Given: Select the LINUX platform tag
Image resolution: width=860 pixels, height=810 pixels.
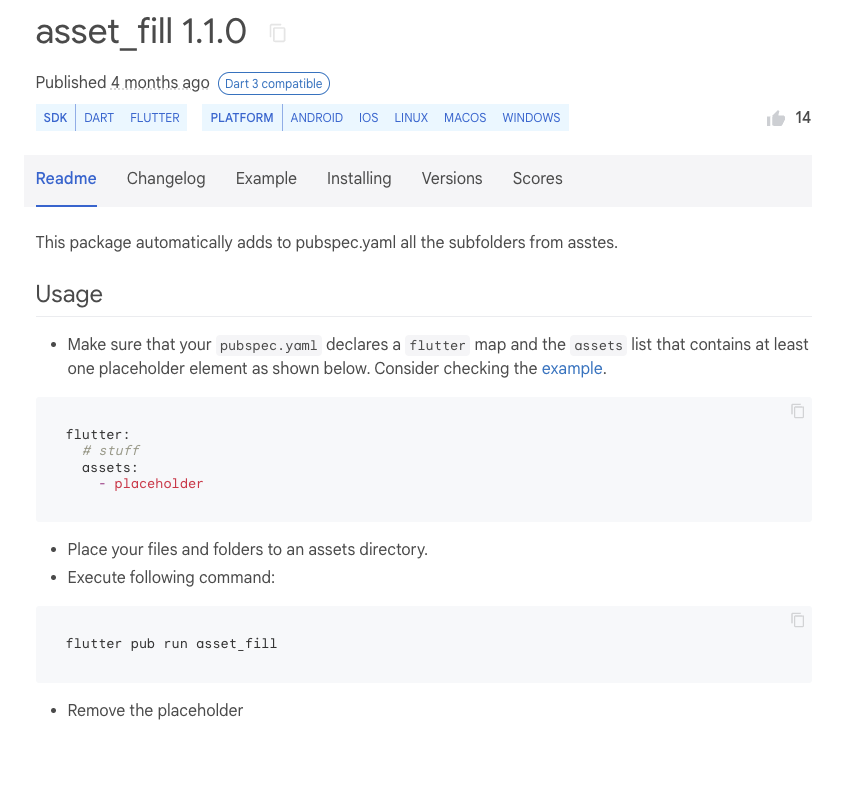Looking at the screenshot, I should (411, 118).
